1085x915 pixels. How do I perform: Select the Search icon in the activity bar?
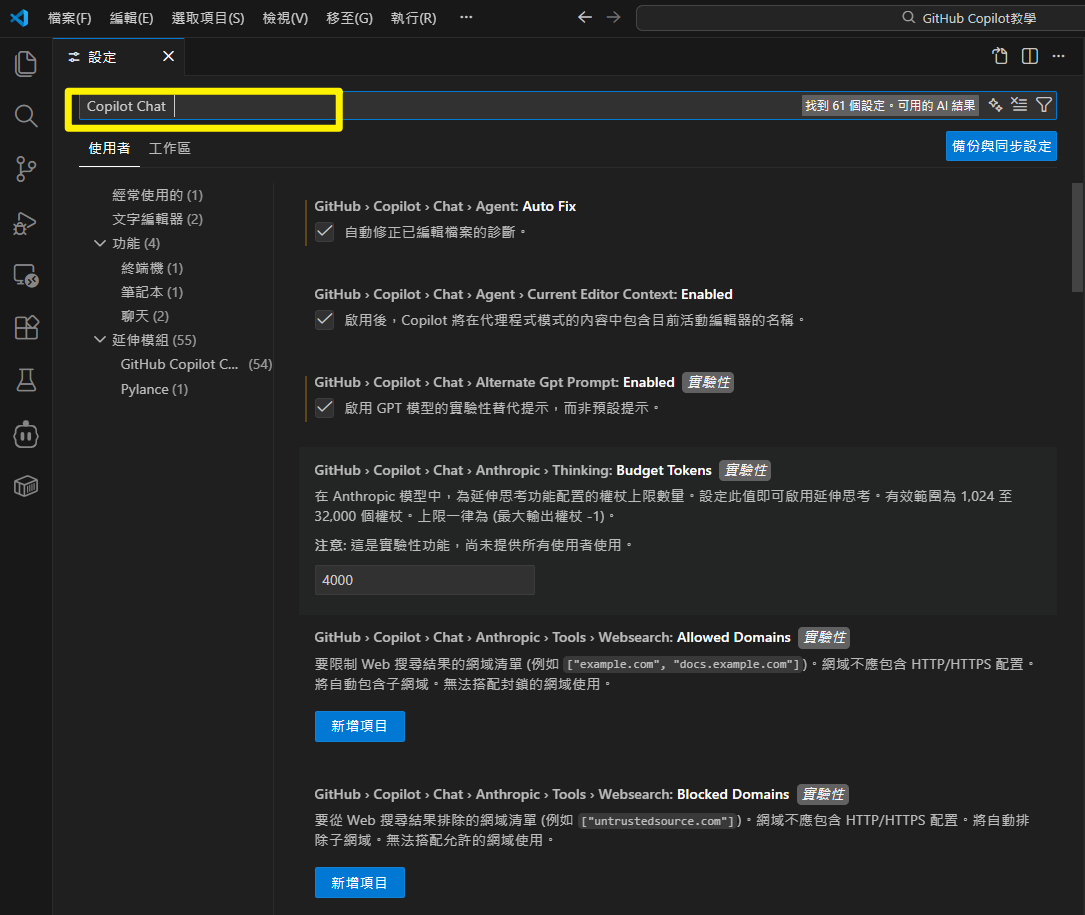click(x=25, y=115)
